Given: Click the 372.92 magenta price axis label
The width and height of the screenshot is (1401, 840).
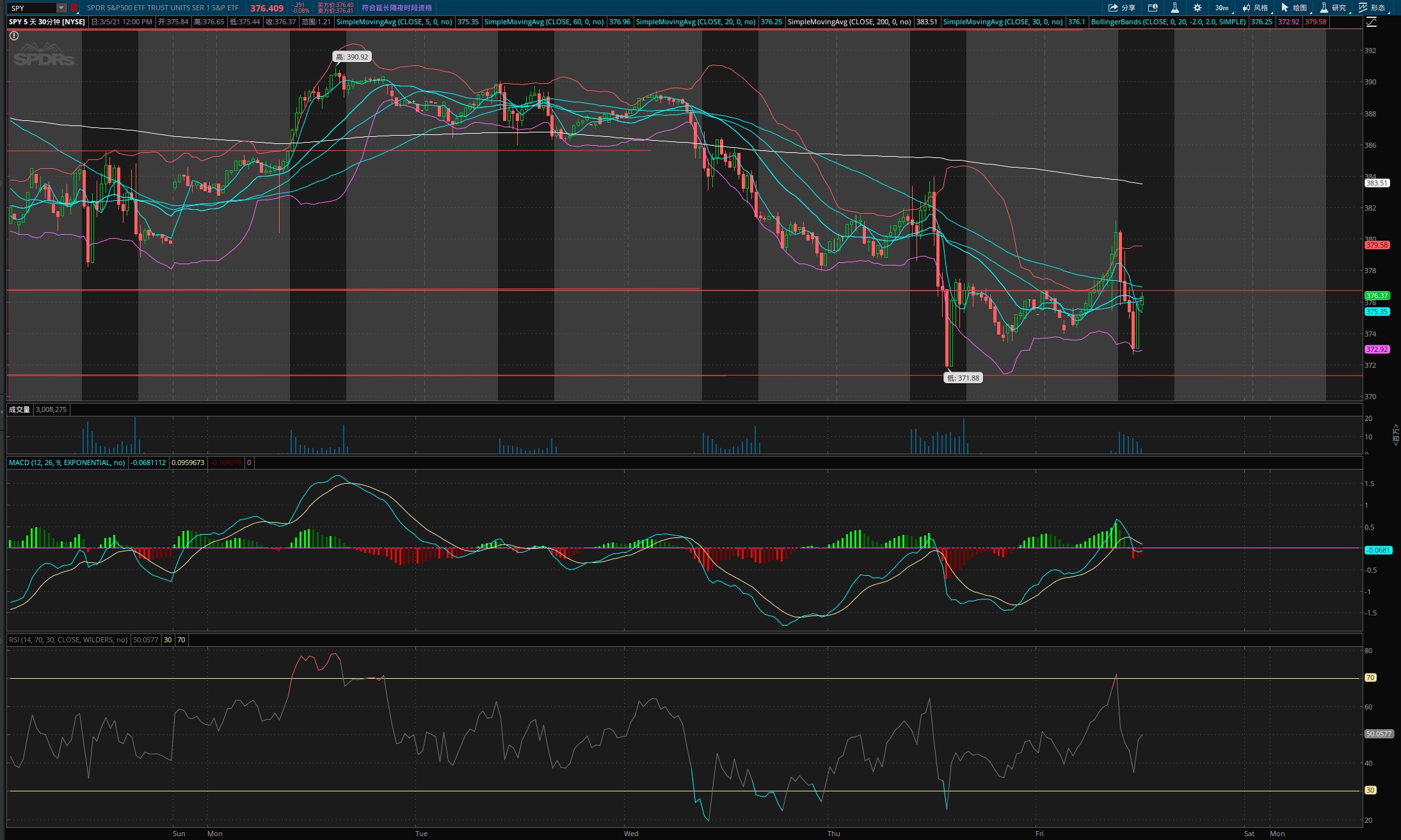Looking at the screenshot, I should click(1377, 349).
